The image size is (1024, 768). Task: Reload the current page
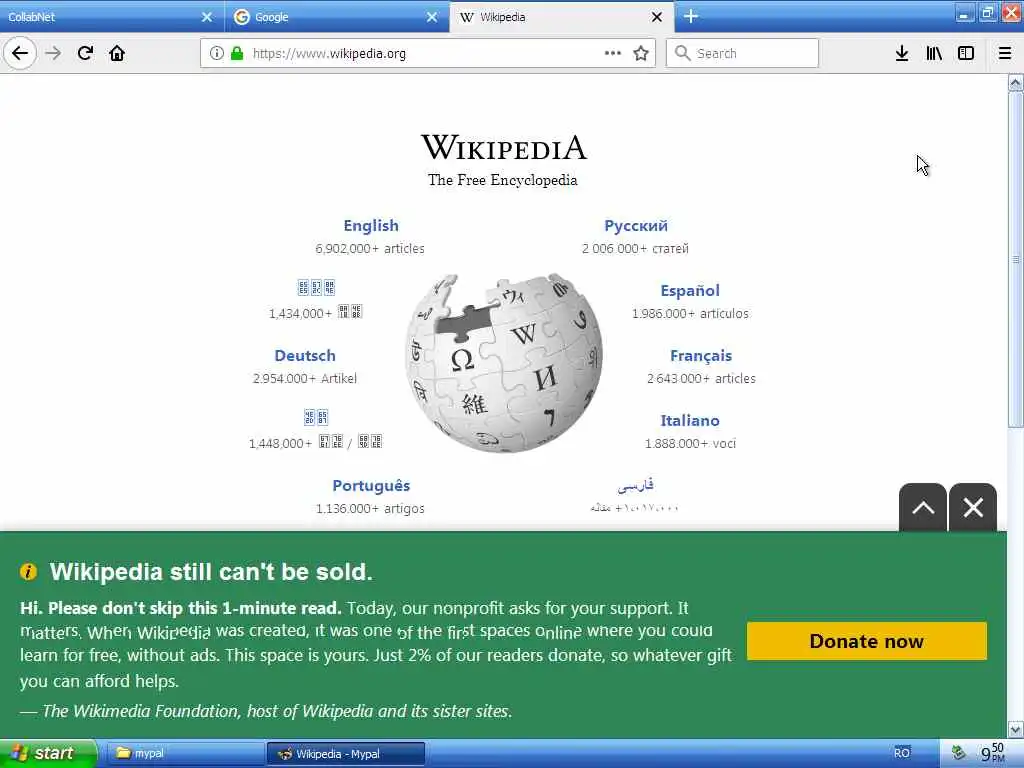[x=85, y=53]
